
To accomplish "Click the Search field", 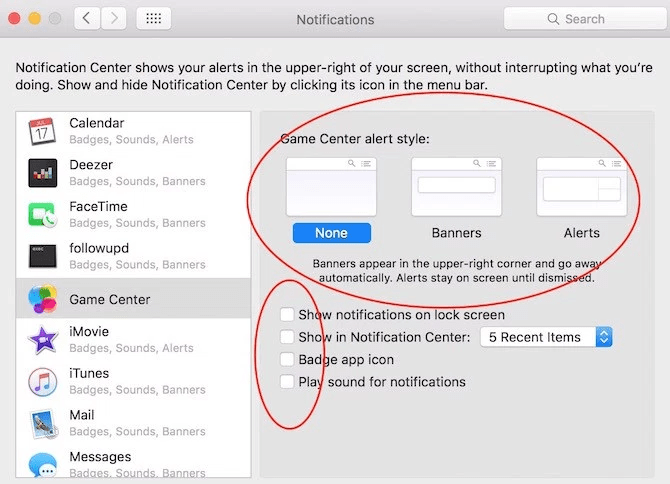I will coord(582,19).
